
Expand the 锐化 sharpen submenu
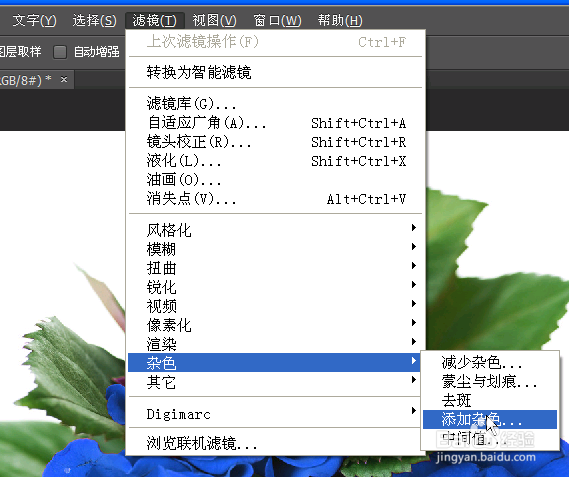(x=275, y=287)
